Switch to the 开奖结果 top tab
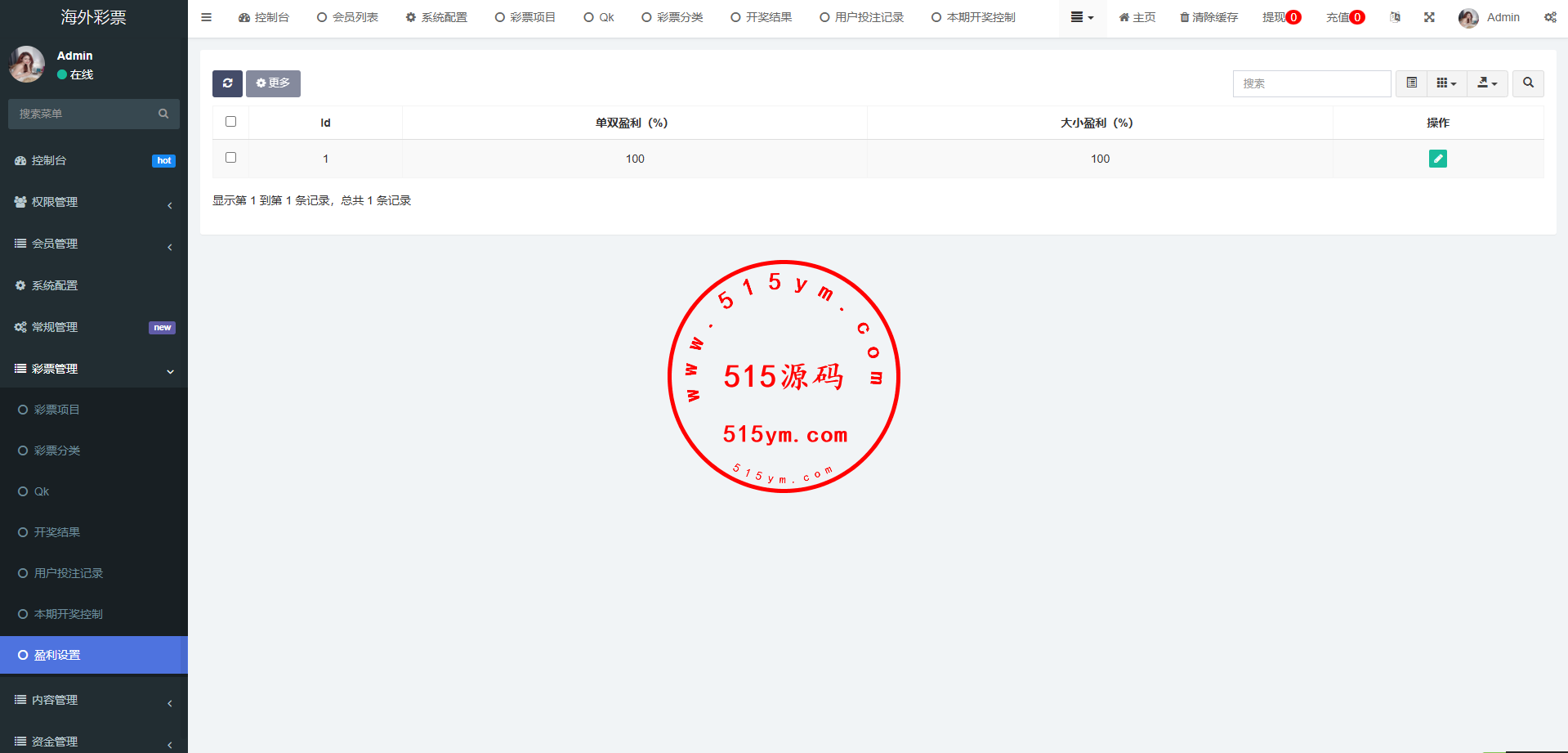Image resolution: width=1568 pixels, height=753 pixels. (x=761, y=17)
